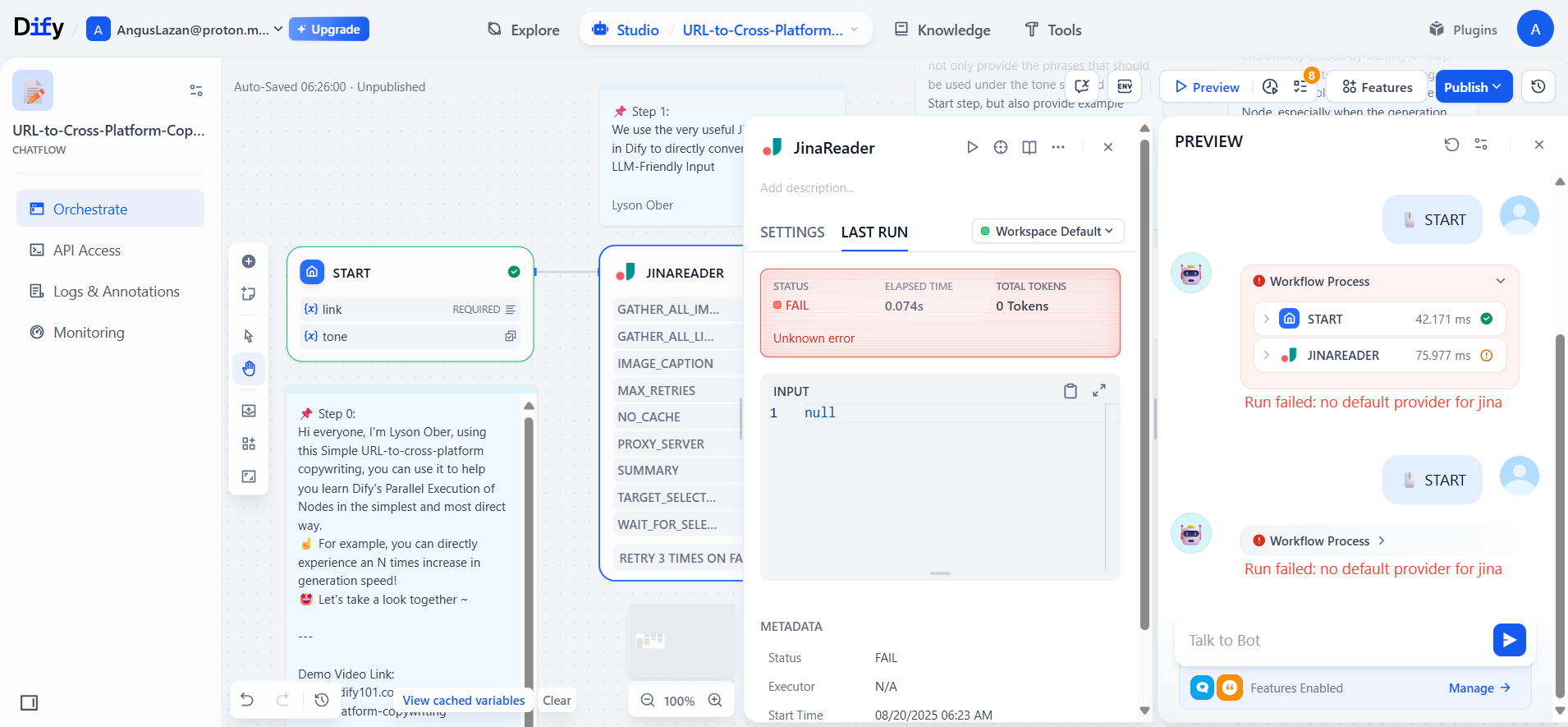The image size is (1568, 727).
Task: Maximize the workflow canvas
Action: click(249, 476)
